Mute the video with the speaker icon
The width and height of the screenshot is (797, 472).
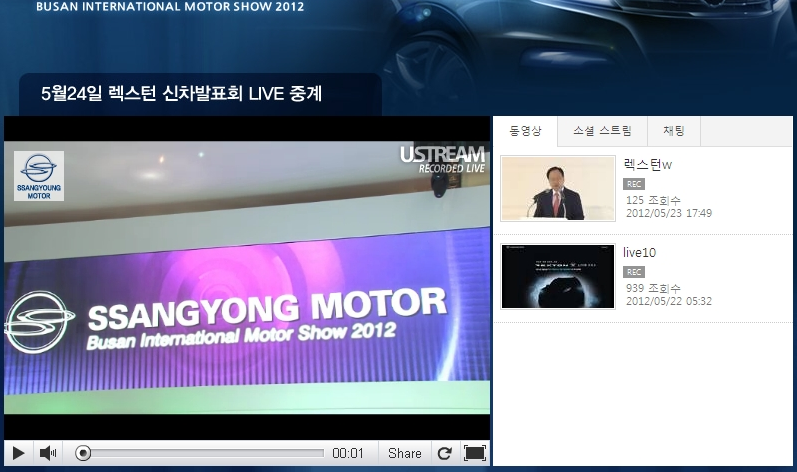click(48, 453)
